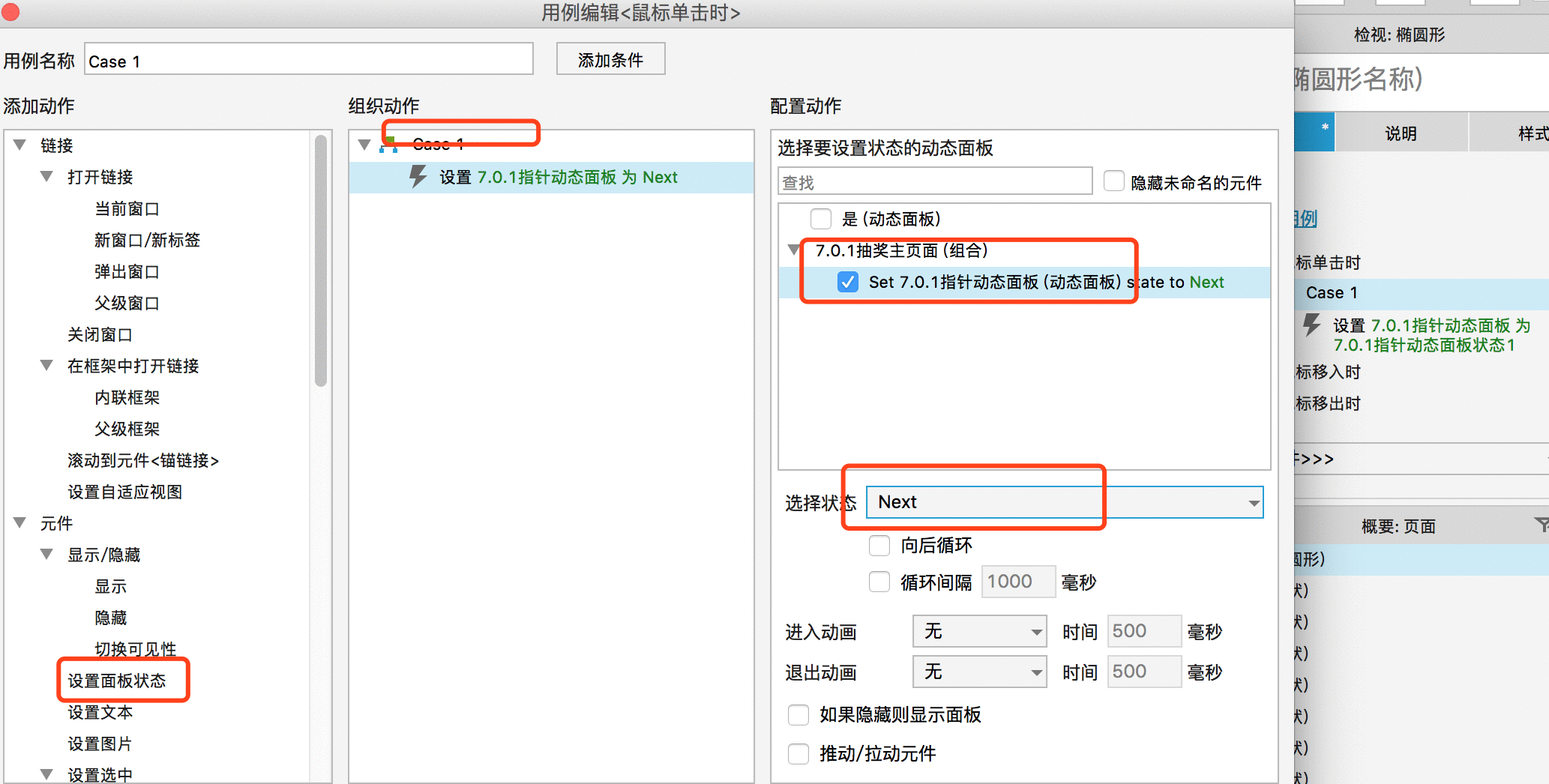Open the 选择状态 Next dropdown

coord(1065,502)
